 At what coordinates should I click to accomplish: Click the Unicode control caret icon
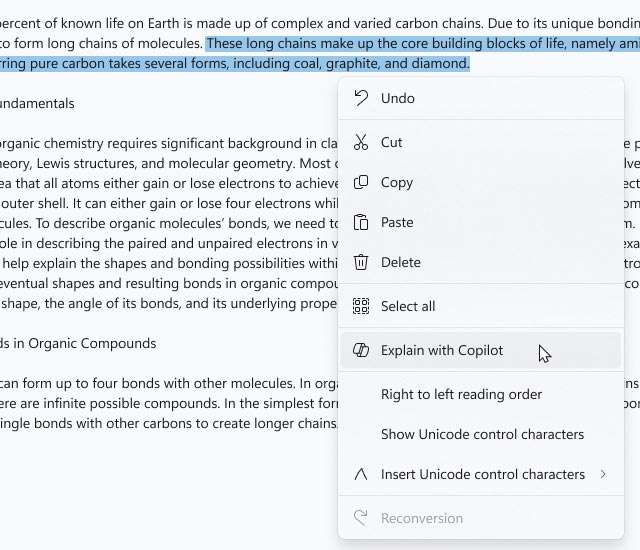pos(361,474)
